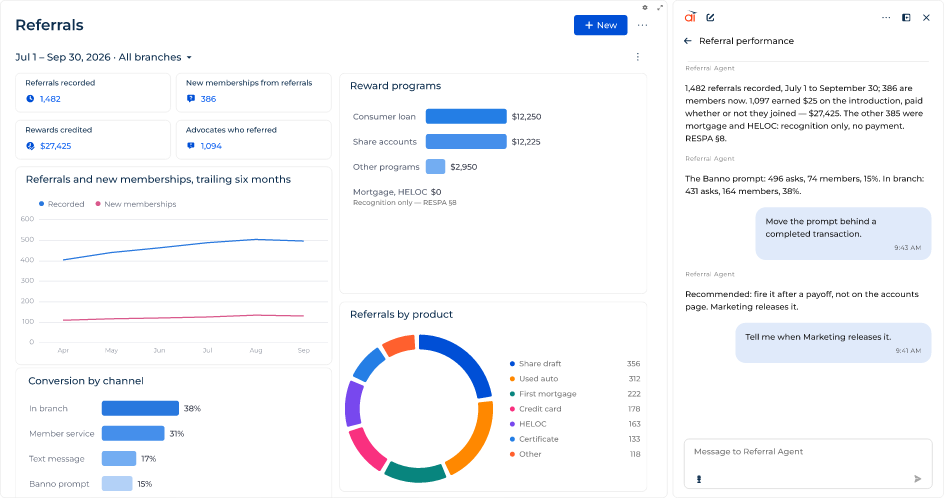Open chat panel three-dot options

coord(886,17)
